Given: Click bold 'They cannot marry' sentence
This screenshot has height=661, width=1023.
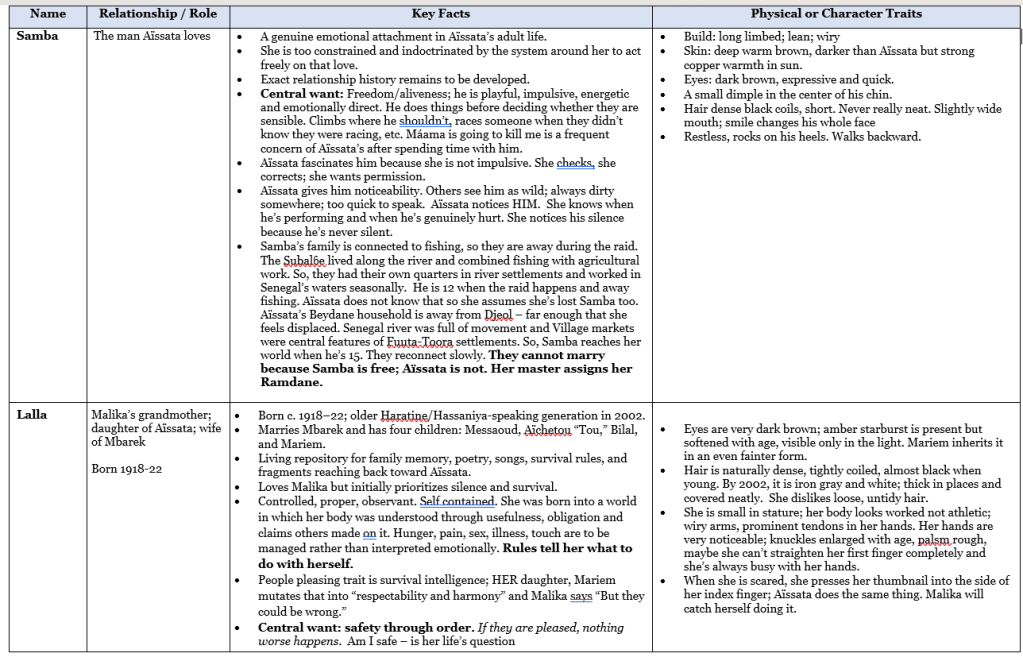Looking at the screenshot, I should [547, 355].
